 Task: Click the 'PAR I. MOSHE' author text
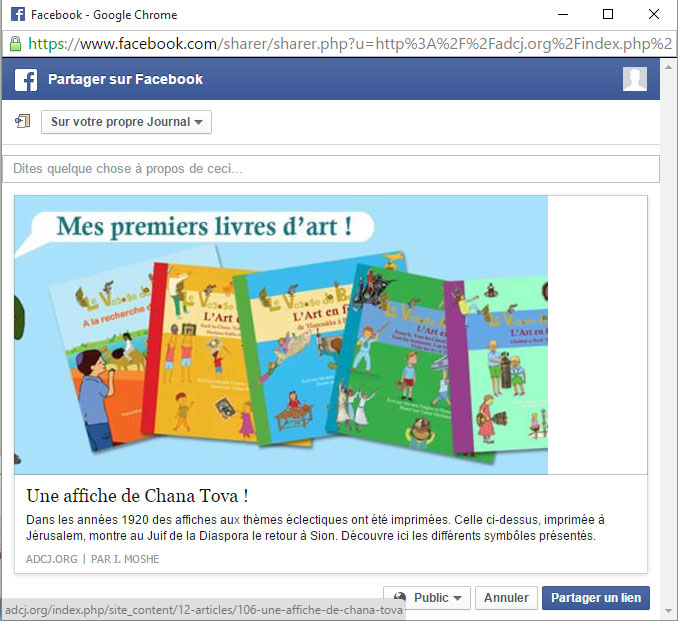[125, 559]
